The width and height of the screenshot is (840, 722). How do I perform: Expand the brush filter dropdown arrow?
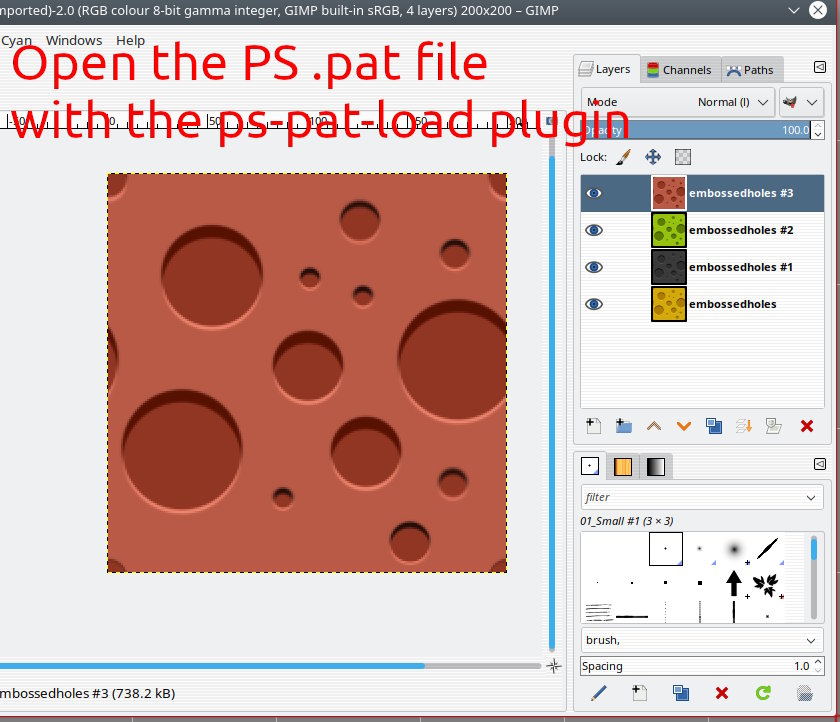[811, 498]
